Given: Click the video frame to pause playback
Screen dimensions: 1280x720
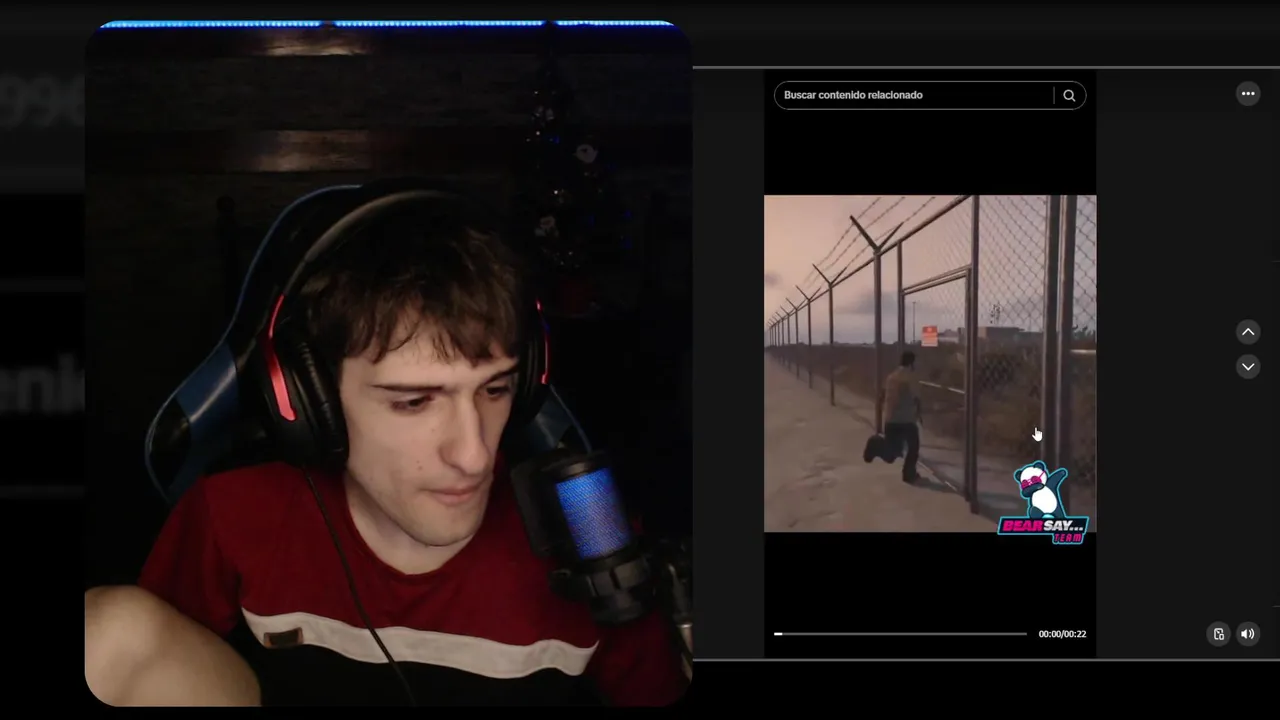Looking at the screenshot, I should tap(930, 363).
